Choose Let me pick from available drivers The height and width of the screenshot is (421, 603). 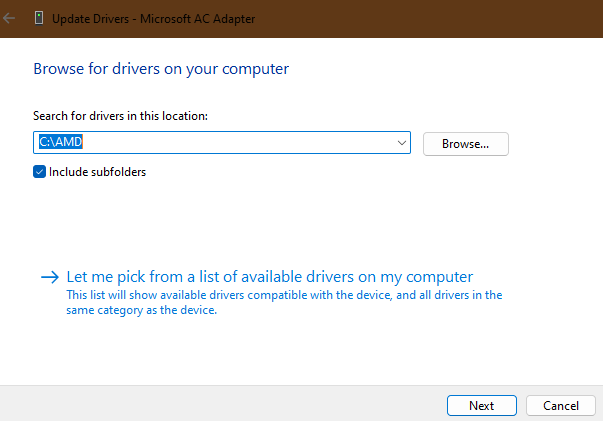click(269, 277)
